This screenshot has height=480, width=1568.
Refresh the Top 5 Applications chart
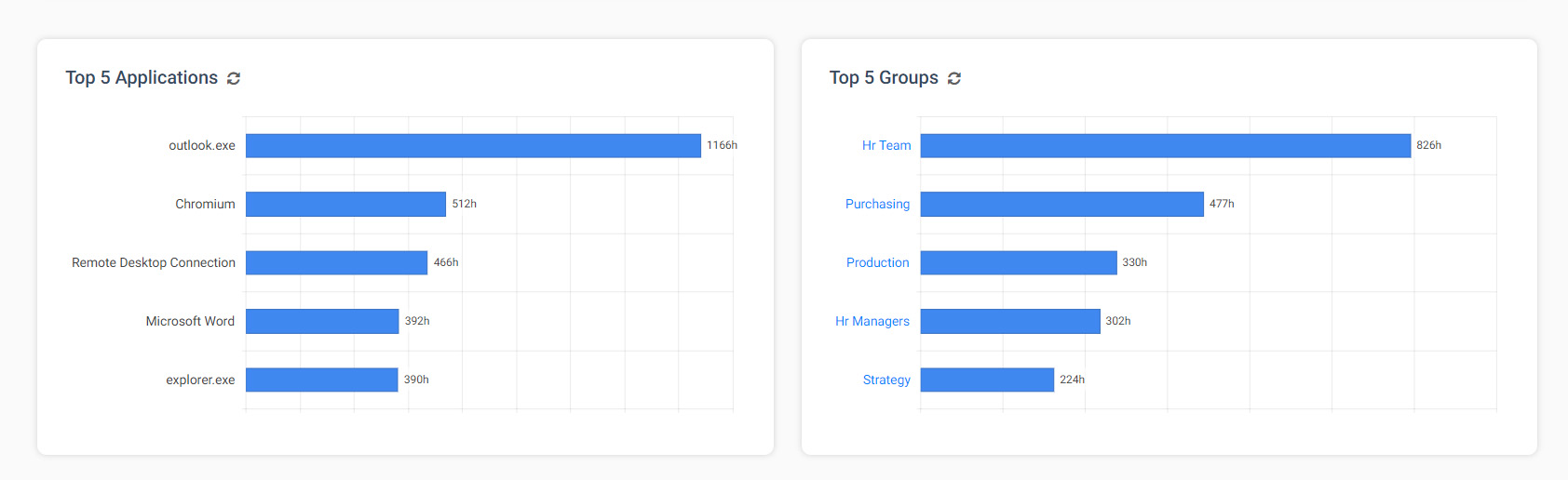tap(234, 78)
